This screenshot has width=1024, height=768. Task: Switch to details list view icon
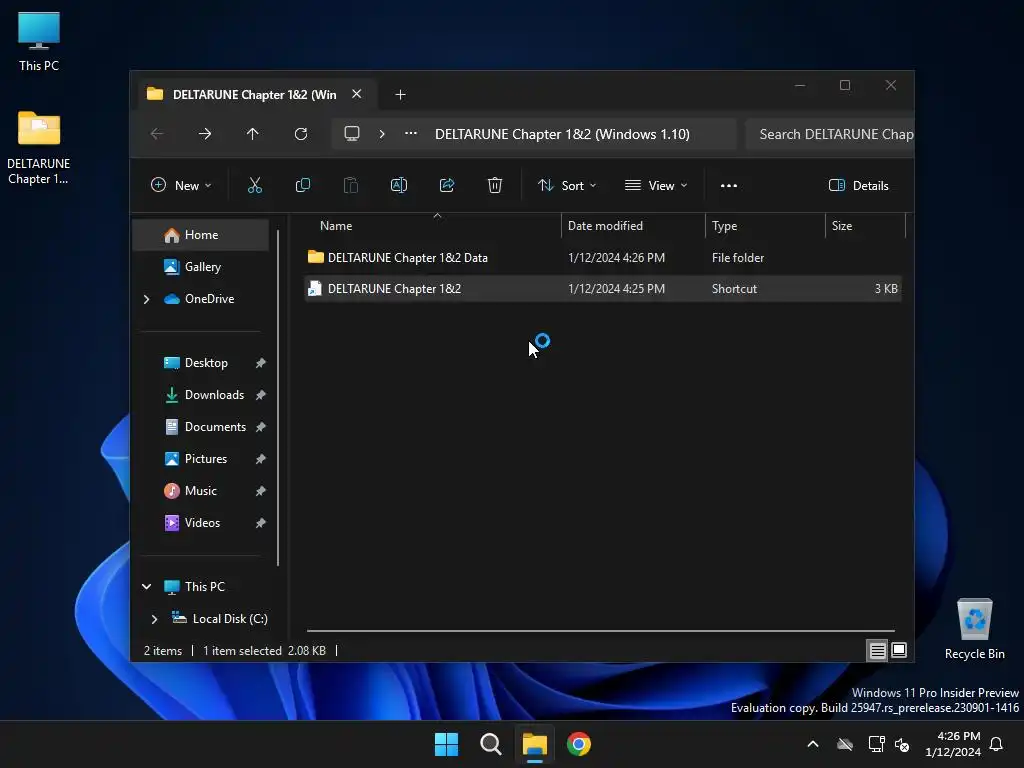tap(877, 650)
